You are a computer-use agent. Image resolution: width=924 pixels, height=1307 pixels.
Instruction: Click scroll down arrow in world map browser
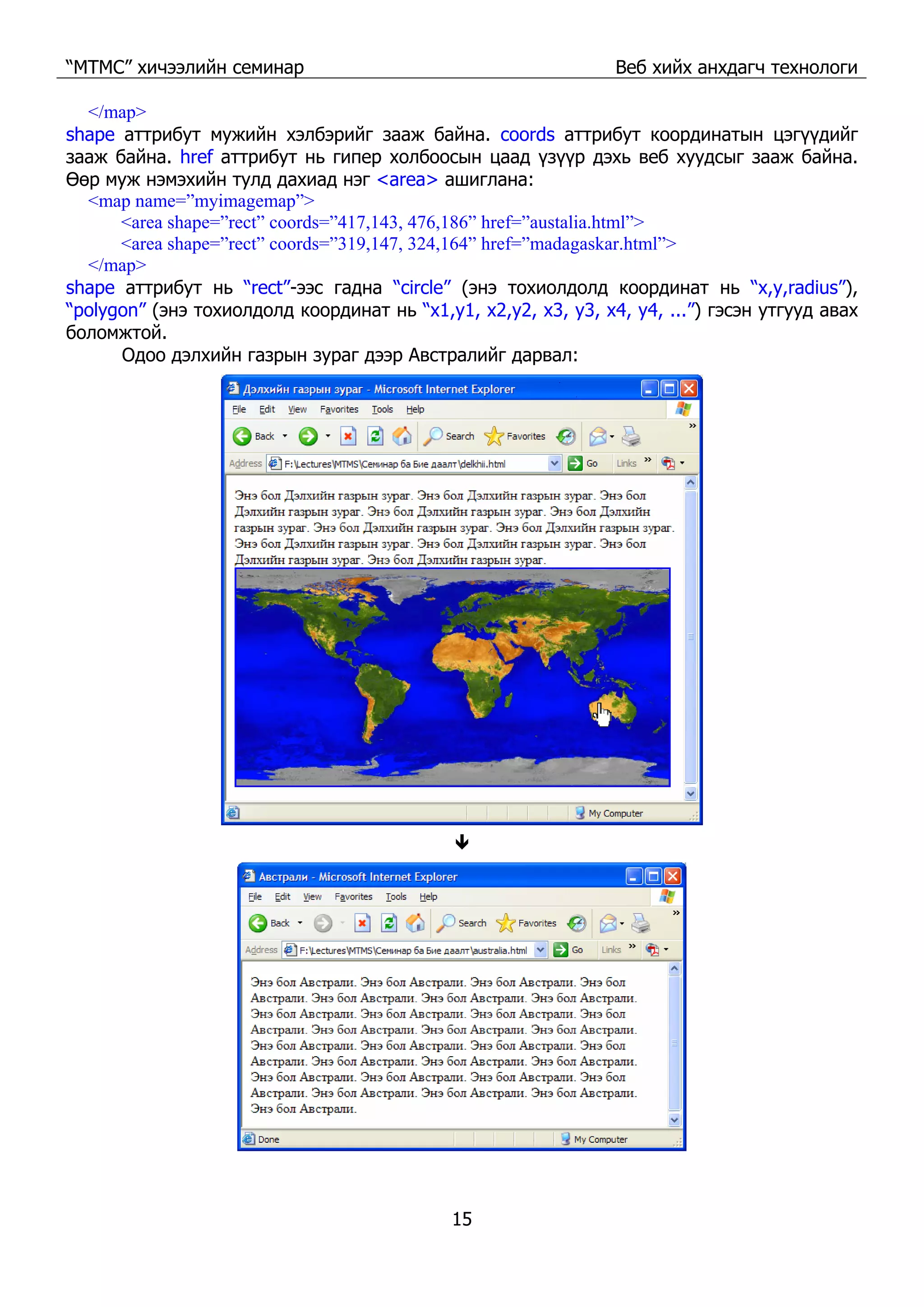(x=691, y=793)
